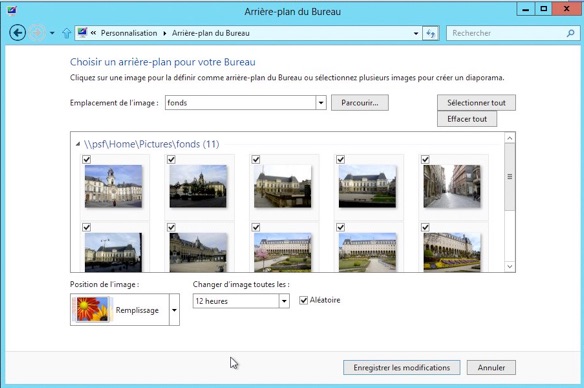This screenshot has width=584, height=388.
Task: Select second row first building thumbnail
Action: point(113,252)
